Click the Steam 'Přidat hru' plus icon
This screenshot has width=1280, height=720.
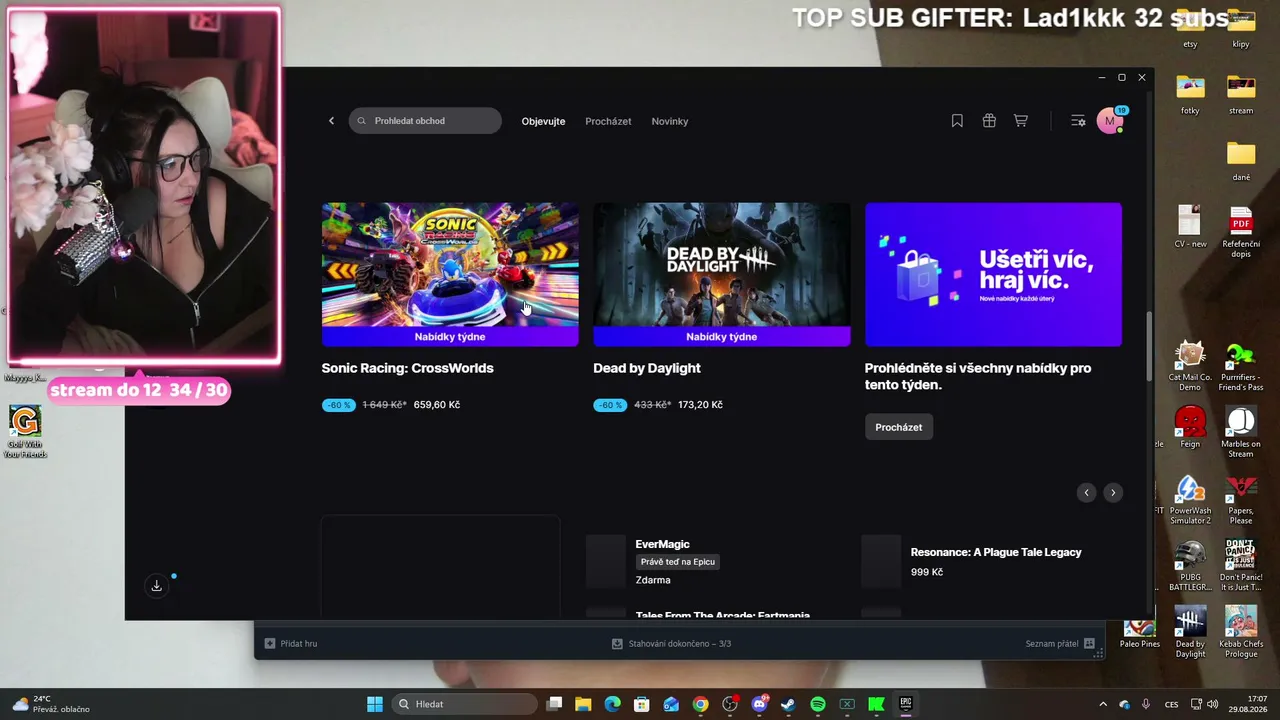coord(270,644)
